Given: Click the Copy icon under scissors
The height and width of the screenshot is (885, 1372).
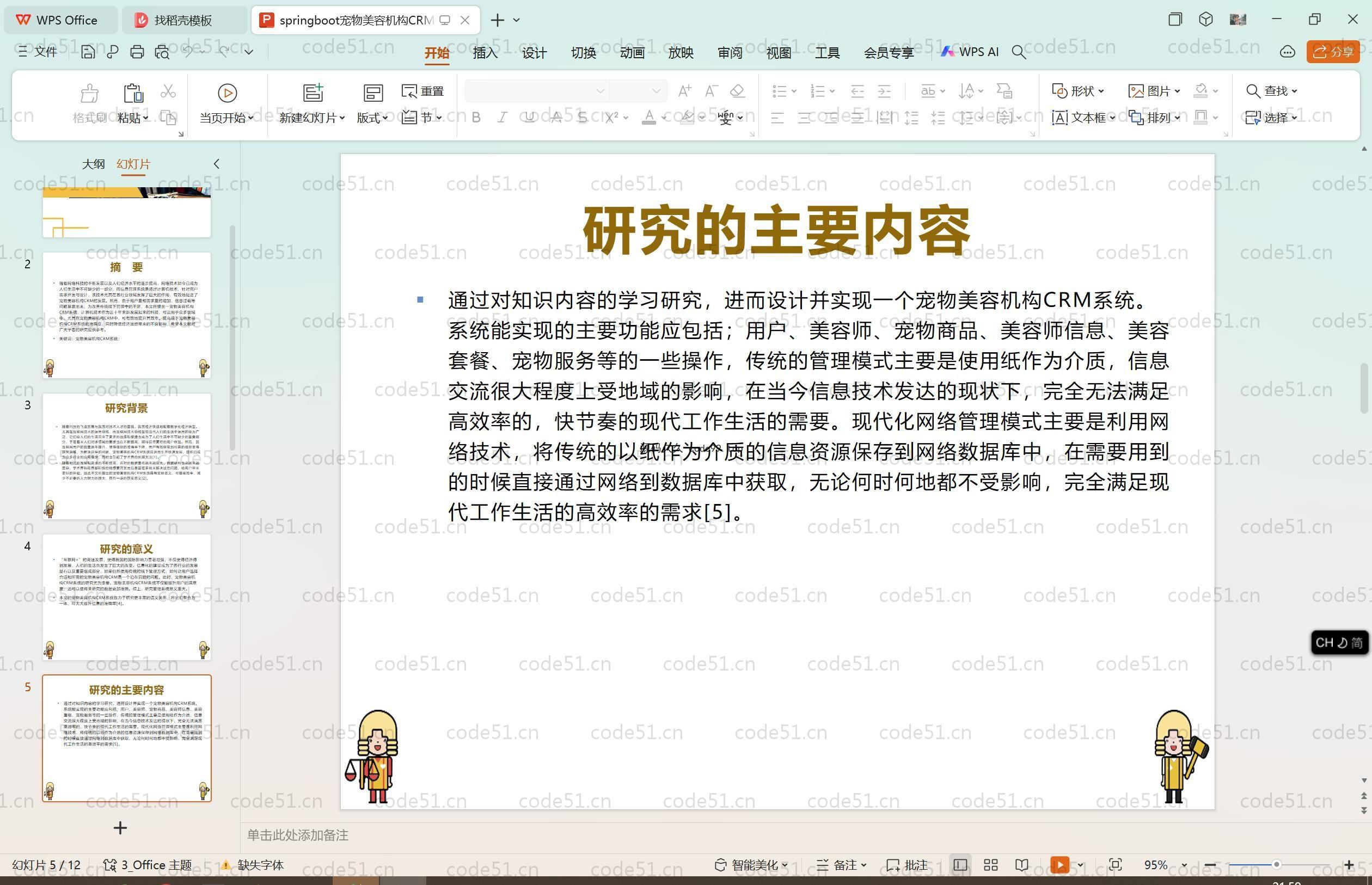Looking at the screenshot, I should click(168, 118).
